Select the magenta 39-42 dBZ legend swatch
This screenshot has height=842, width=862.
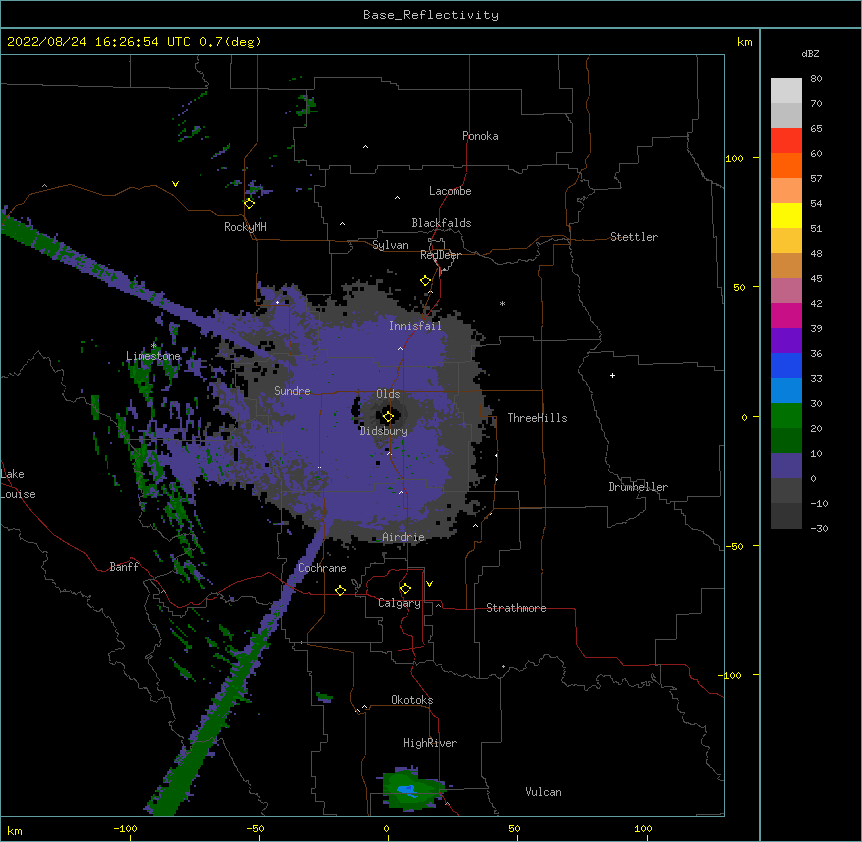click(786, 315)
